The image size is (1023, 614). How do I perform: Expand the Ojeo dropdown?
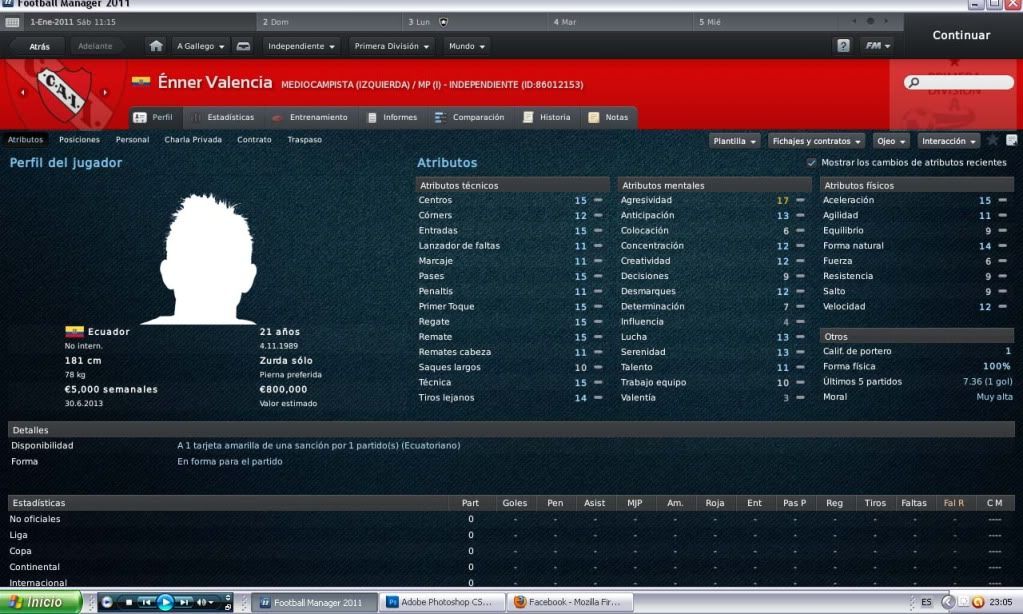pyautogui.click(x=891, y=141)
